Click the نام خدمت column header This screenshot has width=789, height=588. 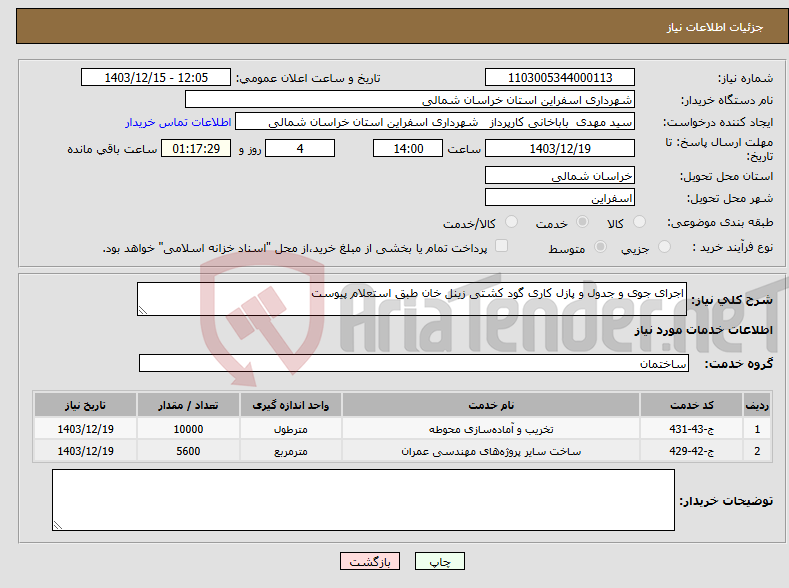coord(491,405)
